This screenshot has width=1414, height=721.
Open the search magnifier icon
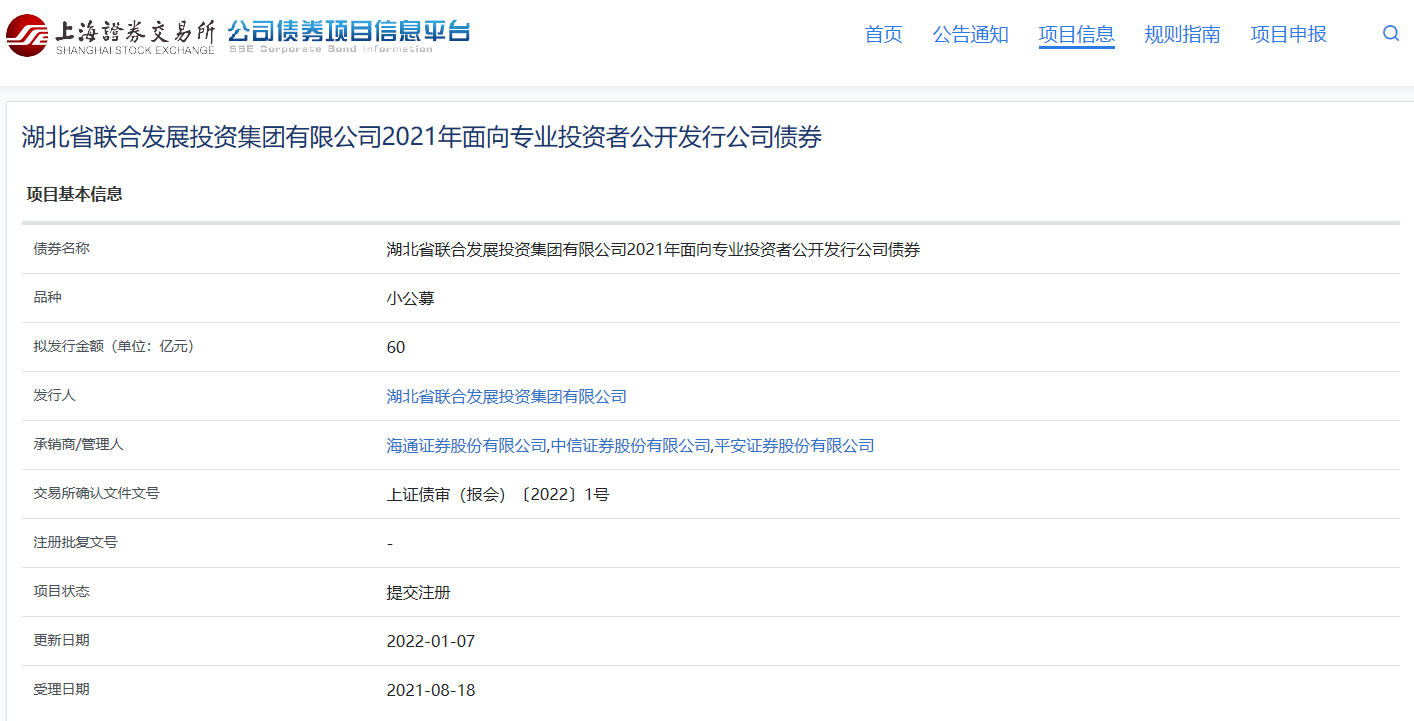pyautogui.click(x=1390, y=34)
